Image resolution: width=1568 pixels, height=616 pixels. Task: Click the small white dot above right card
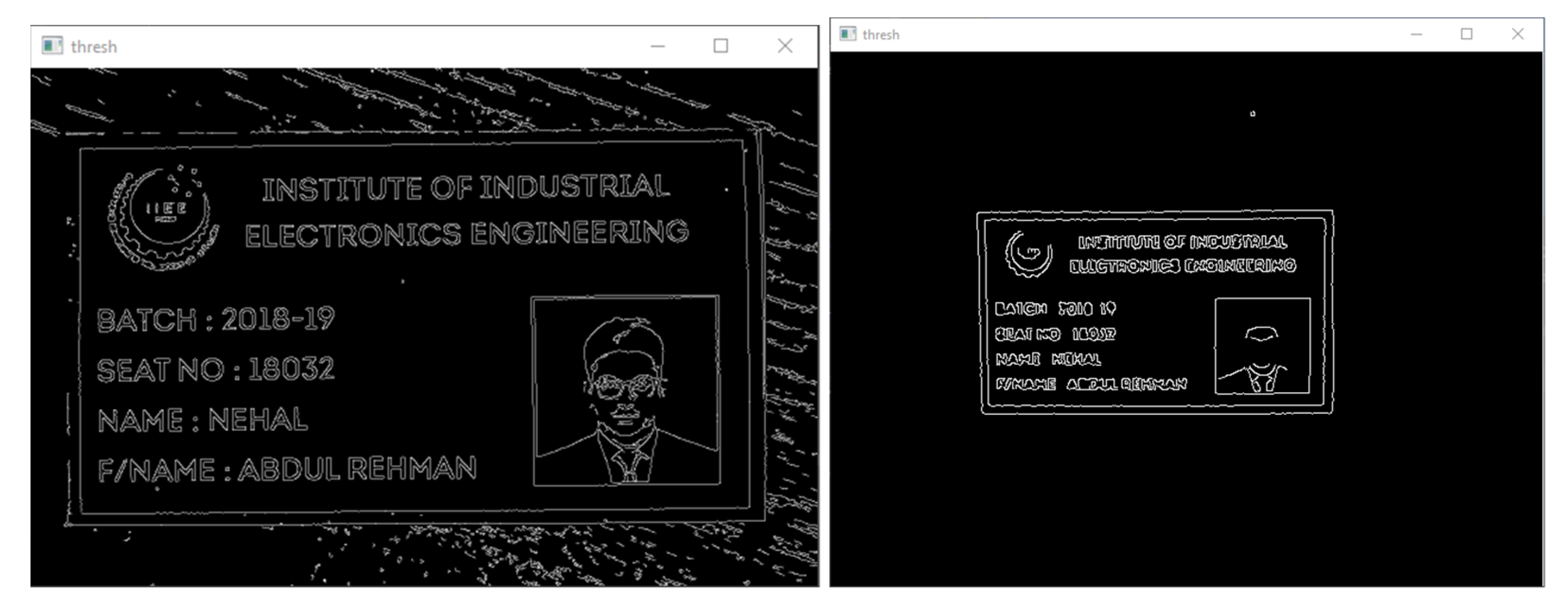click(x=1253, y=113)
